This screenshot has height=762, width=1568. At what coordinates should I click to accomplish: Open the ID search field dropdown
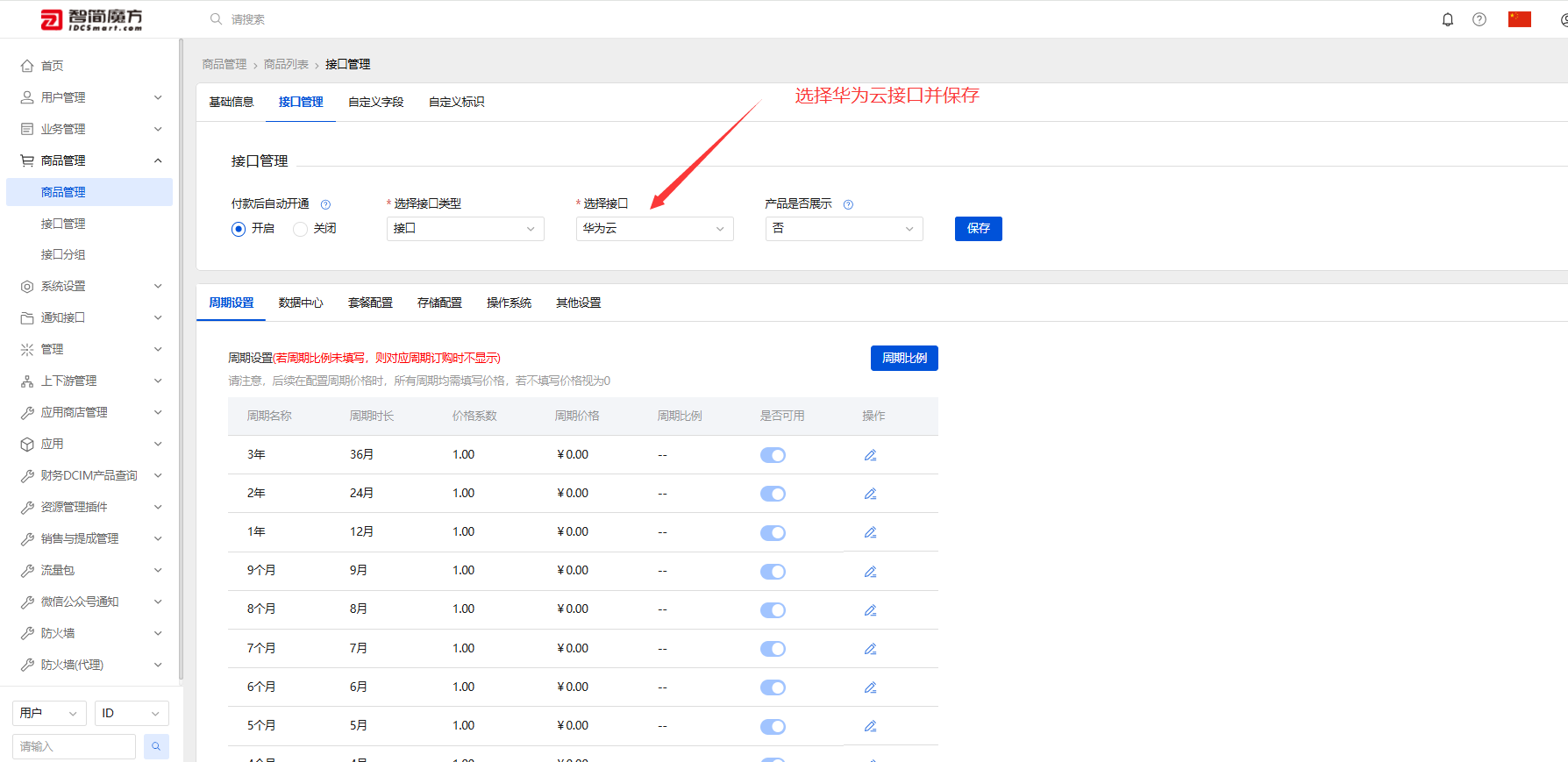pos(132,713)
